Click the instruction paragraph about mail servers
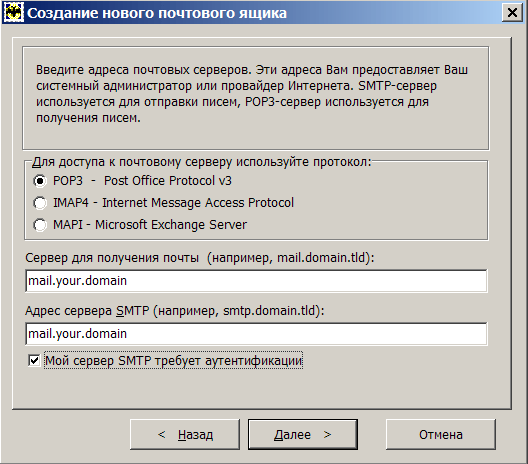 (x=252, y=94)
